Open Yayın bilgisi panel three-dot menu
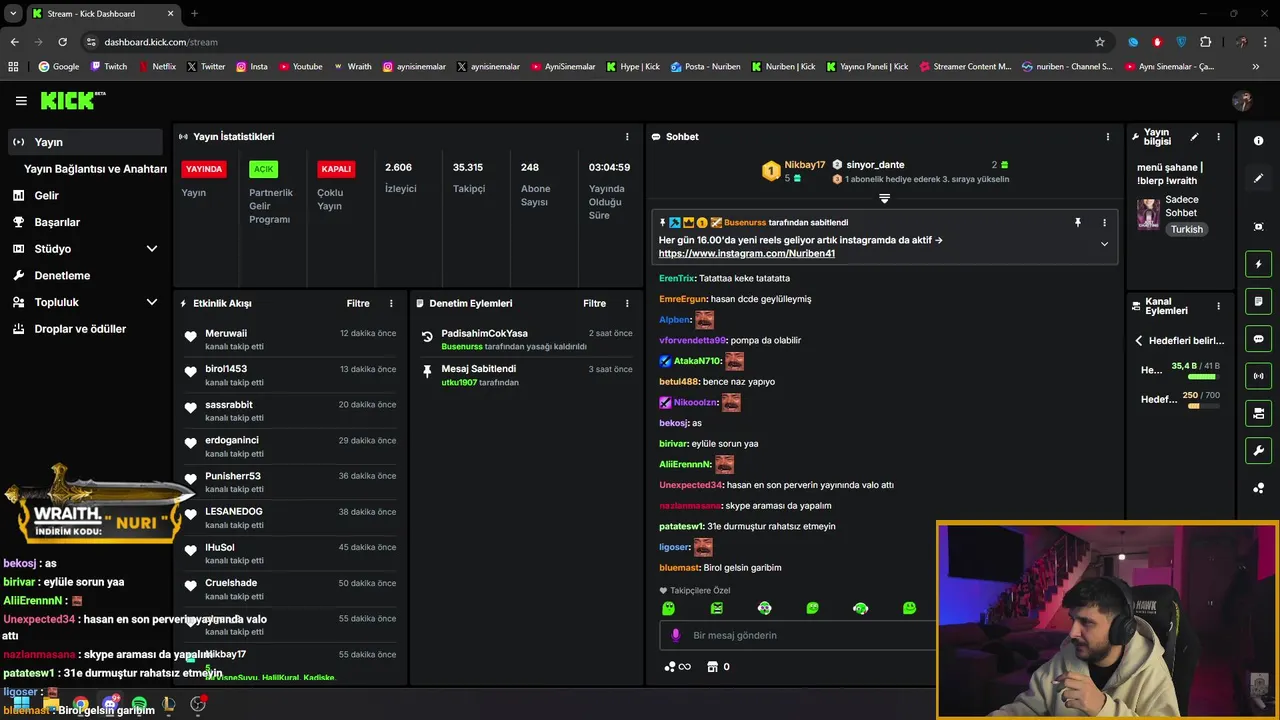 point(1218,137)
